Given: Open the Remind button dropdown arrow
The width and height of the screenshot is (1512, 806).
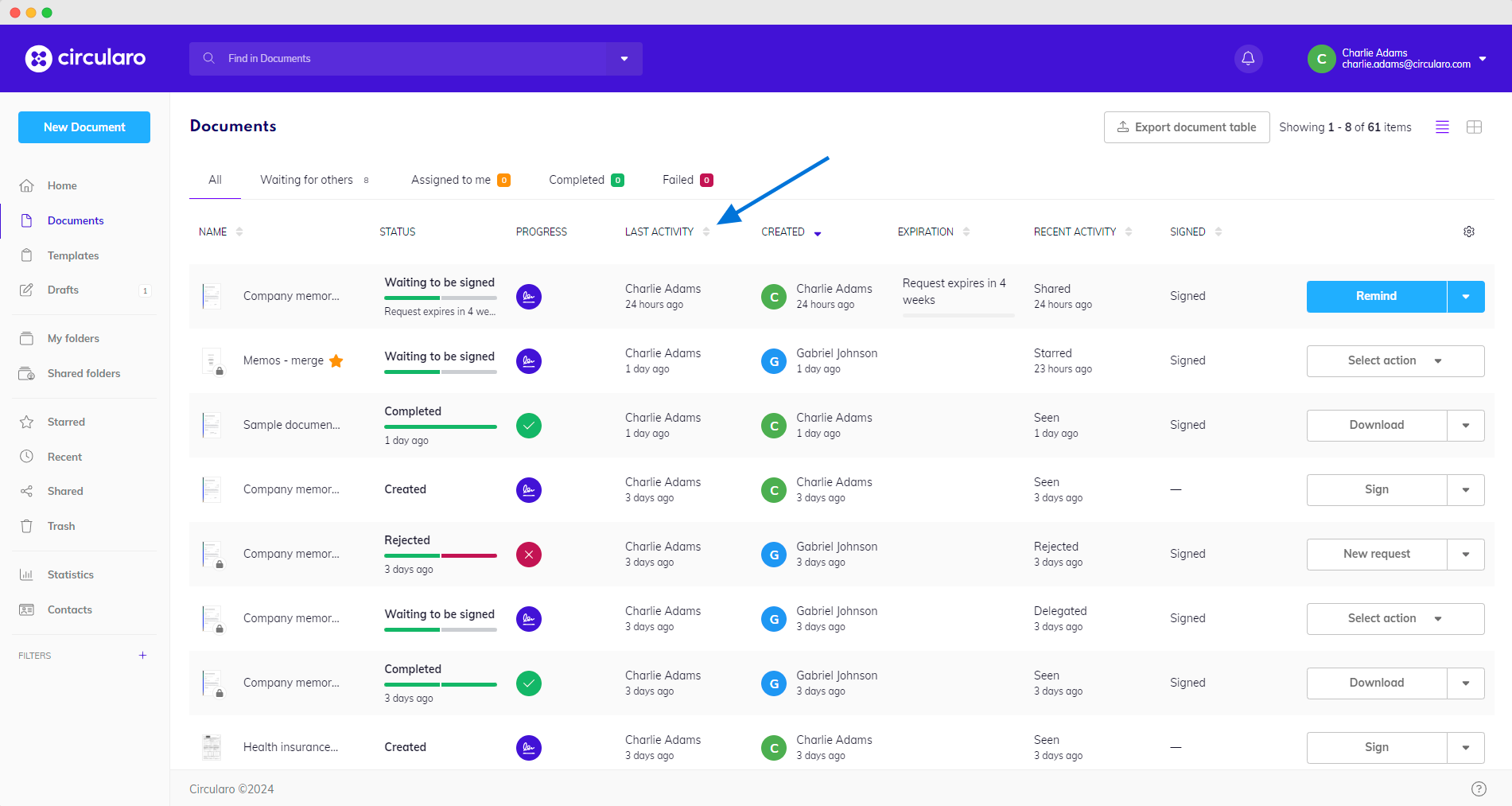Looking at the screenshot, I should pyautogui.click(x=1466, y=297).
